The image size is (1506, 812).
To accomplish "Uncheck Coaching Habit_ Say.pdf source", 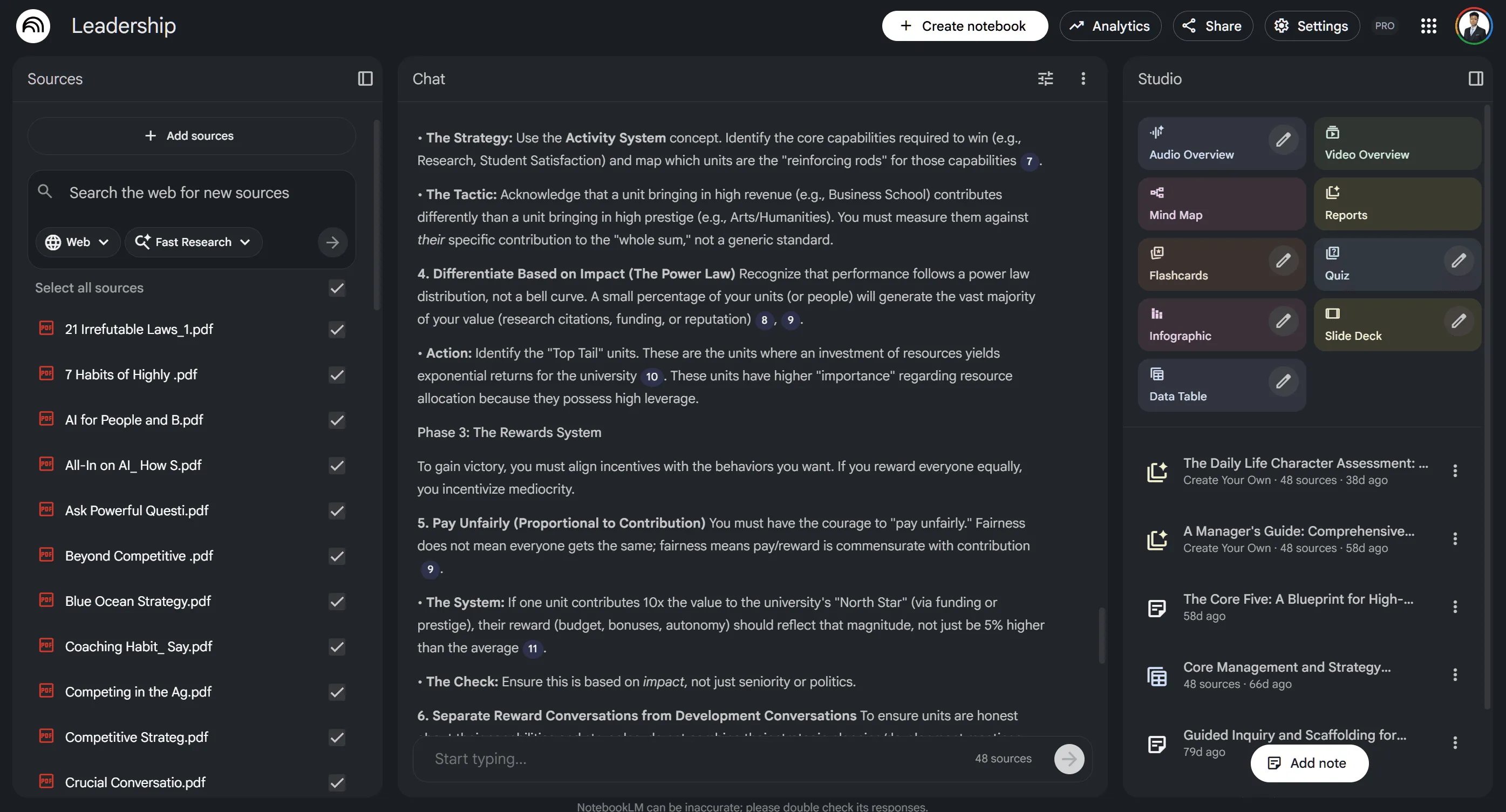I will (337, 646).
